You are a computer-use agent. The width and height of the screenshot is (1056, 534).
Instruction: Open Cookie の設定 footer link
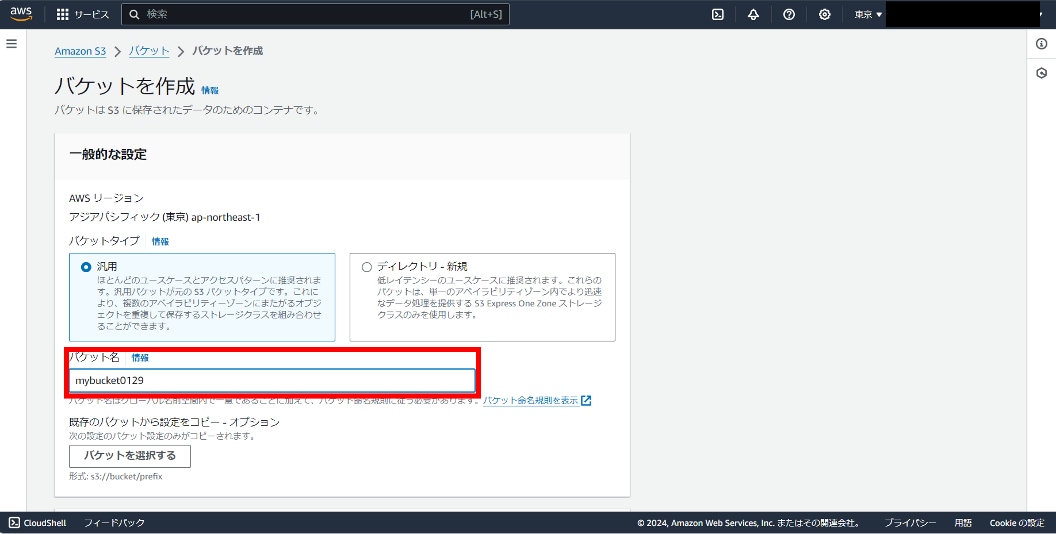pyautogui.click(x=1017, y=523)
